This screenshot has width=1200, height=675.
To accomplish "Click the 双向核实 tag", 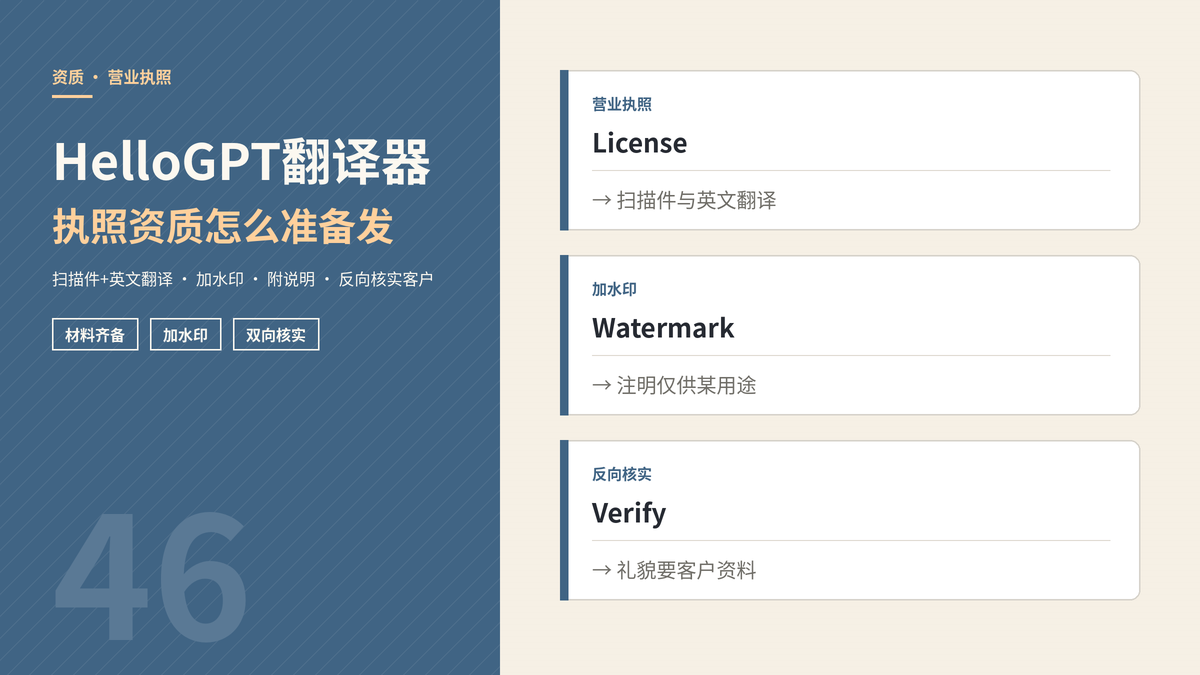I will click(x=276, y=335).
